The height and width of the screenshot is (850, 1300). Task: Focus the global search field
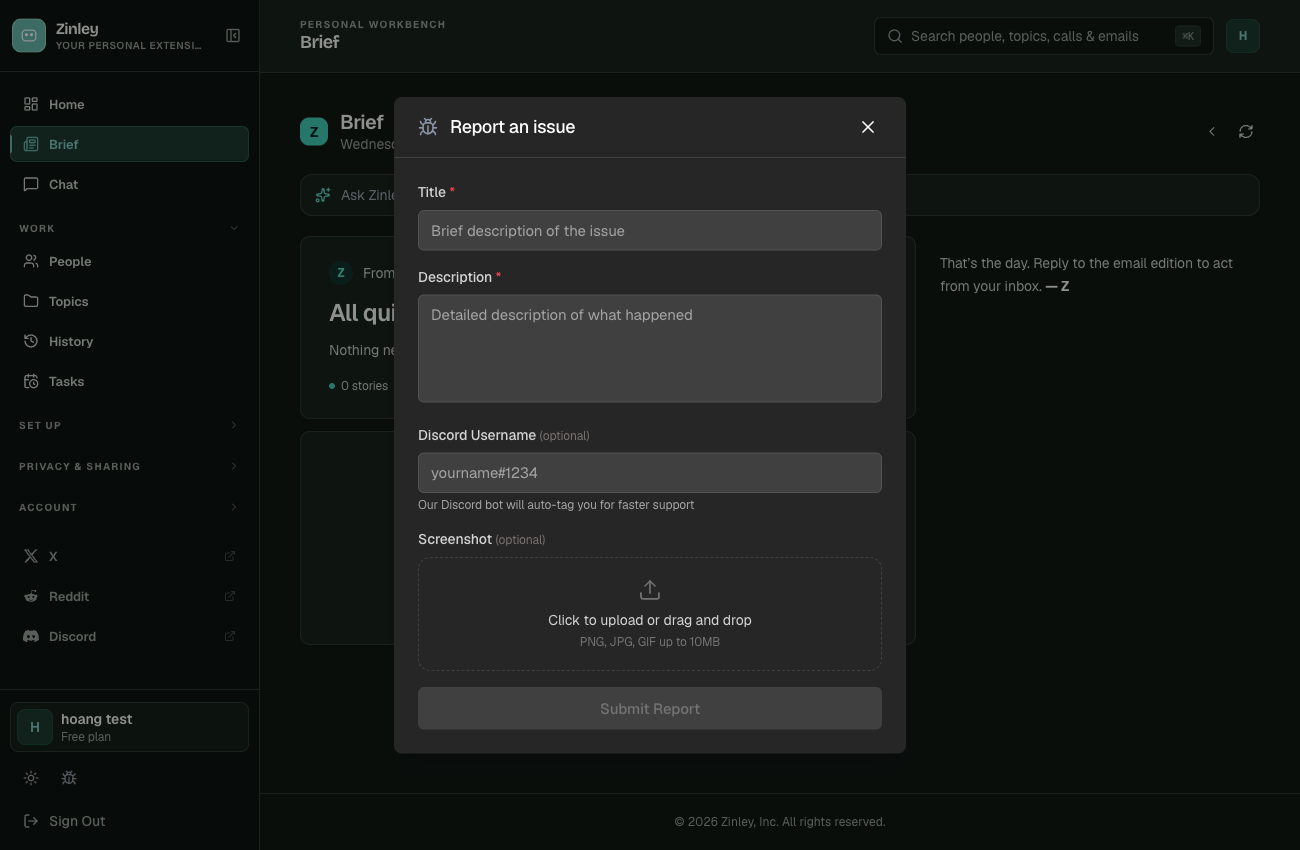pyautogui.click(x=1043, y=36)
